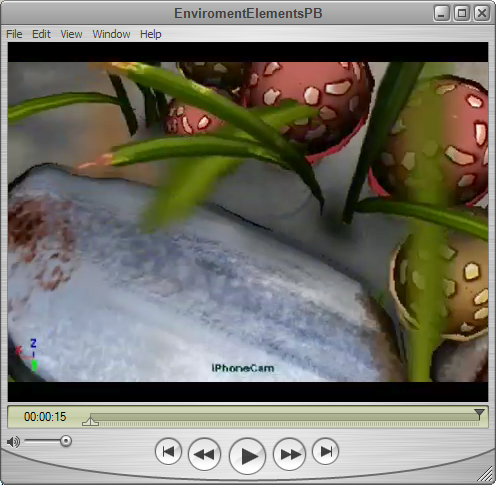Open the Window menu

[x=111, y=34]
